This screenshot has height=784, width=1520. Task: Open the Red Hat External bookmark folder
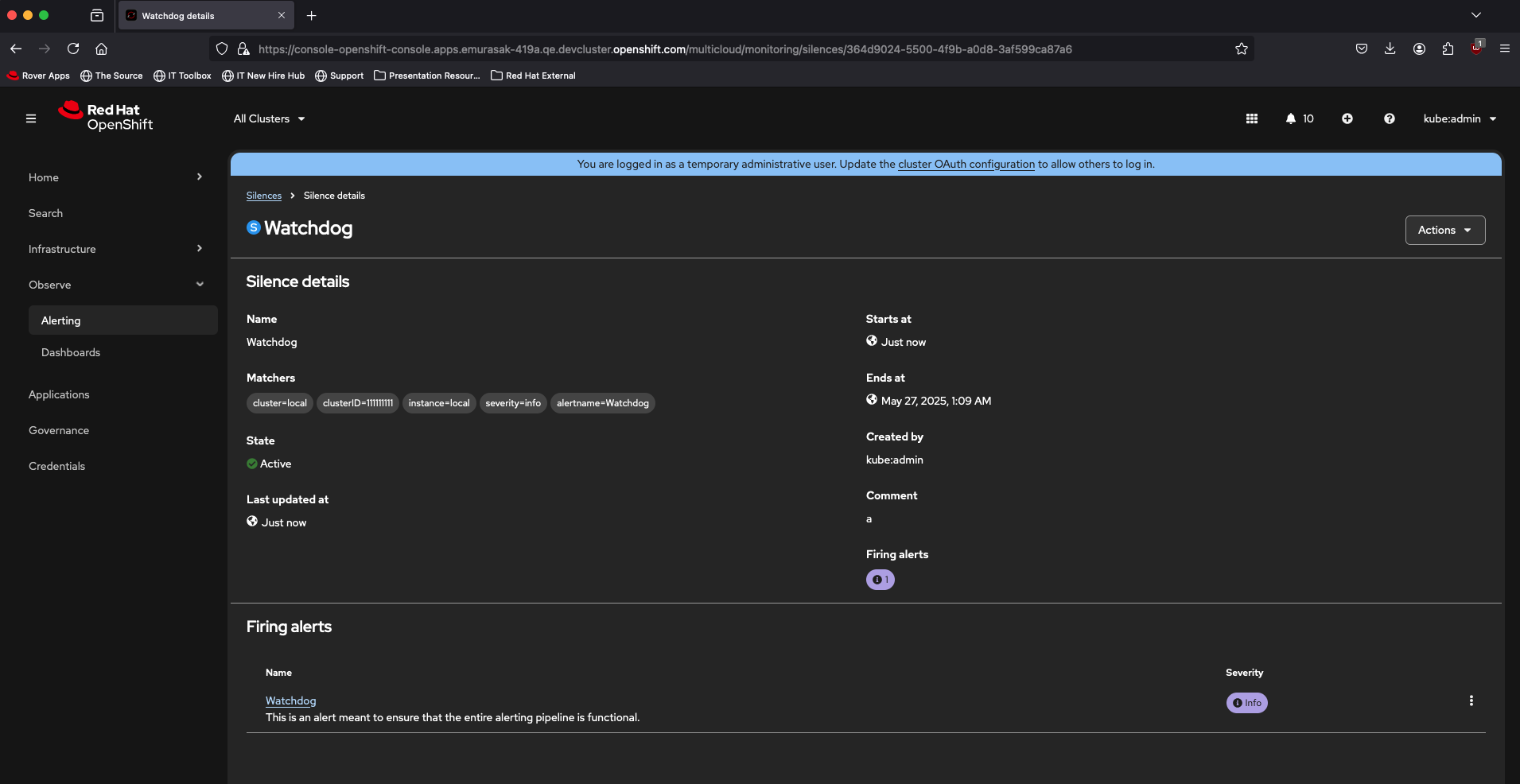533,76
